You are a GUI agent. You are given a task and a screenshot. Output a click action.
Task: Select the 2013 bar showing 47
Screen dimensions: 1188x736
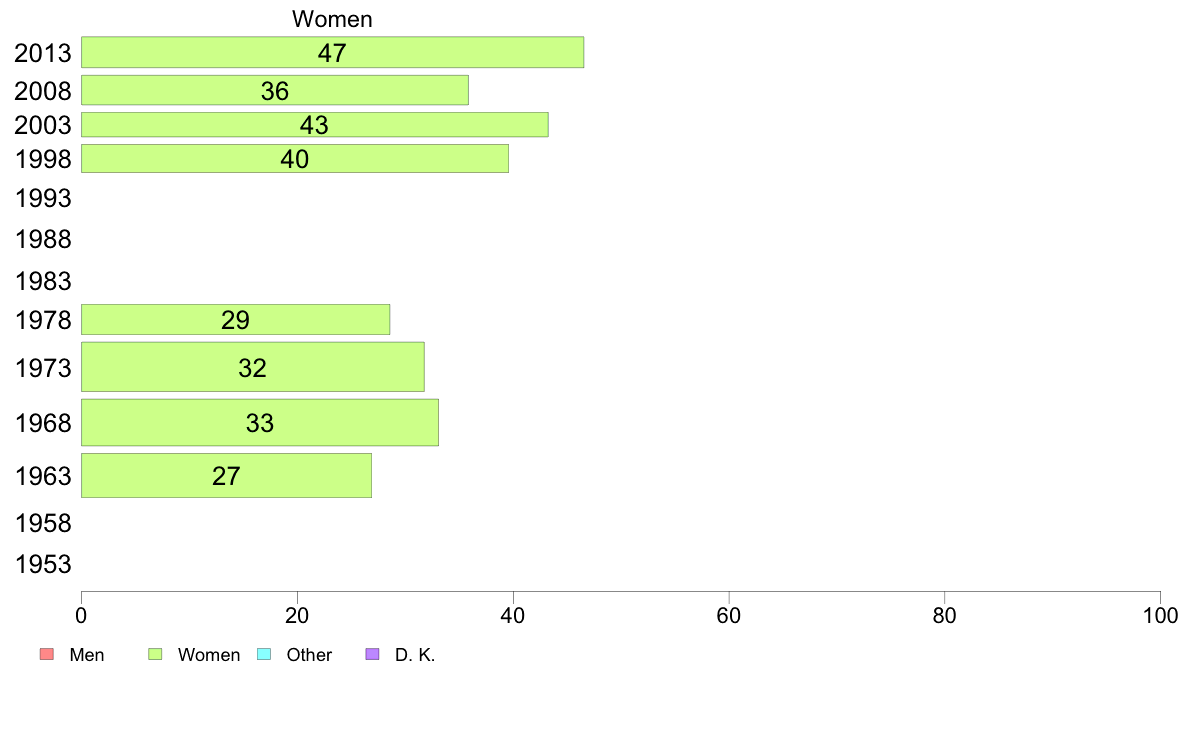333,52
